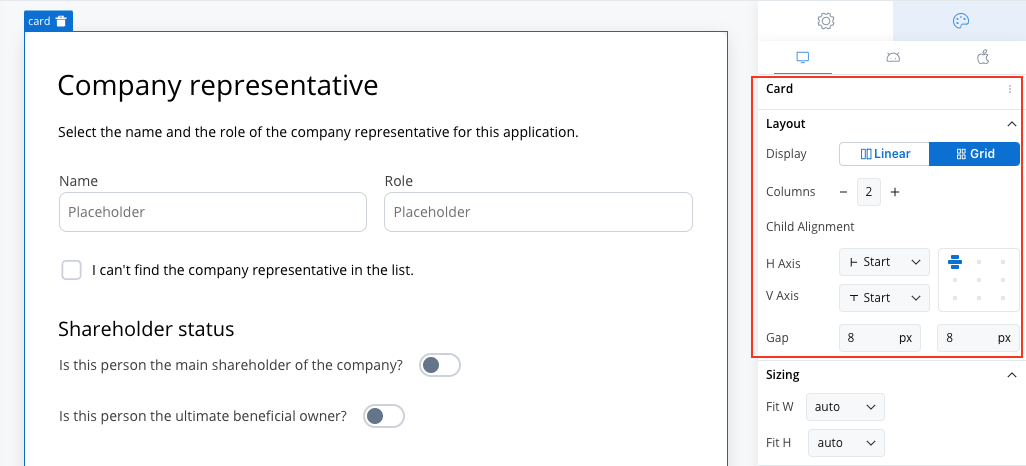The image size is (1026, 466).
Task: Open the V Axis Start dropdown
Action: (x=884, y=298)
